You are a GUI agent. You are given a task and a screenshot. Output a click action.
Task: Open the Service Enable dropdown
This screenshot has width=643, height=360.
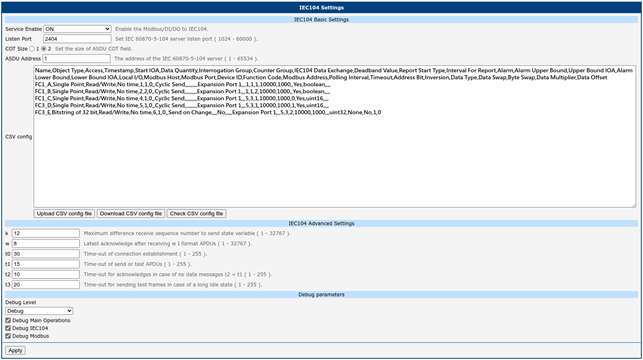[x=77, y=29]
